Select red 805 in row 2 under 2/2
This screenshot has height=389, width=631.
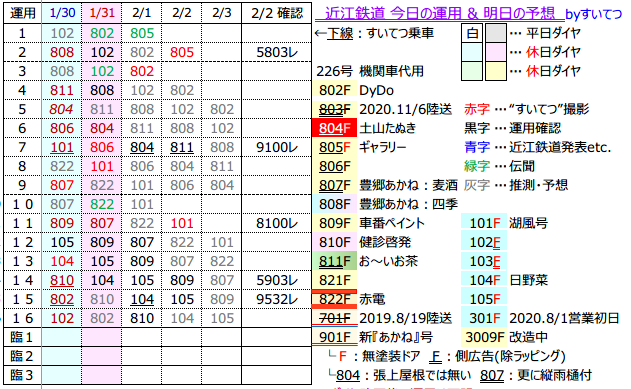[x=182, y=52]
